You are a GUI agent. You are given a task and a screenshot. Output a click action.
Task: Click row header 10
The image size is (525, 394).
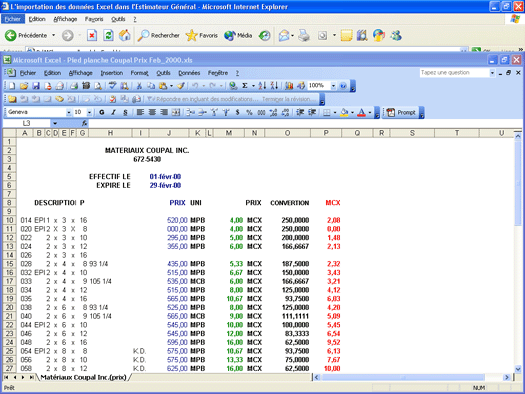pos(9,220)
